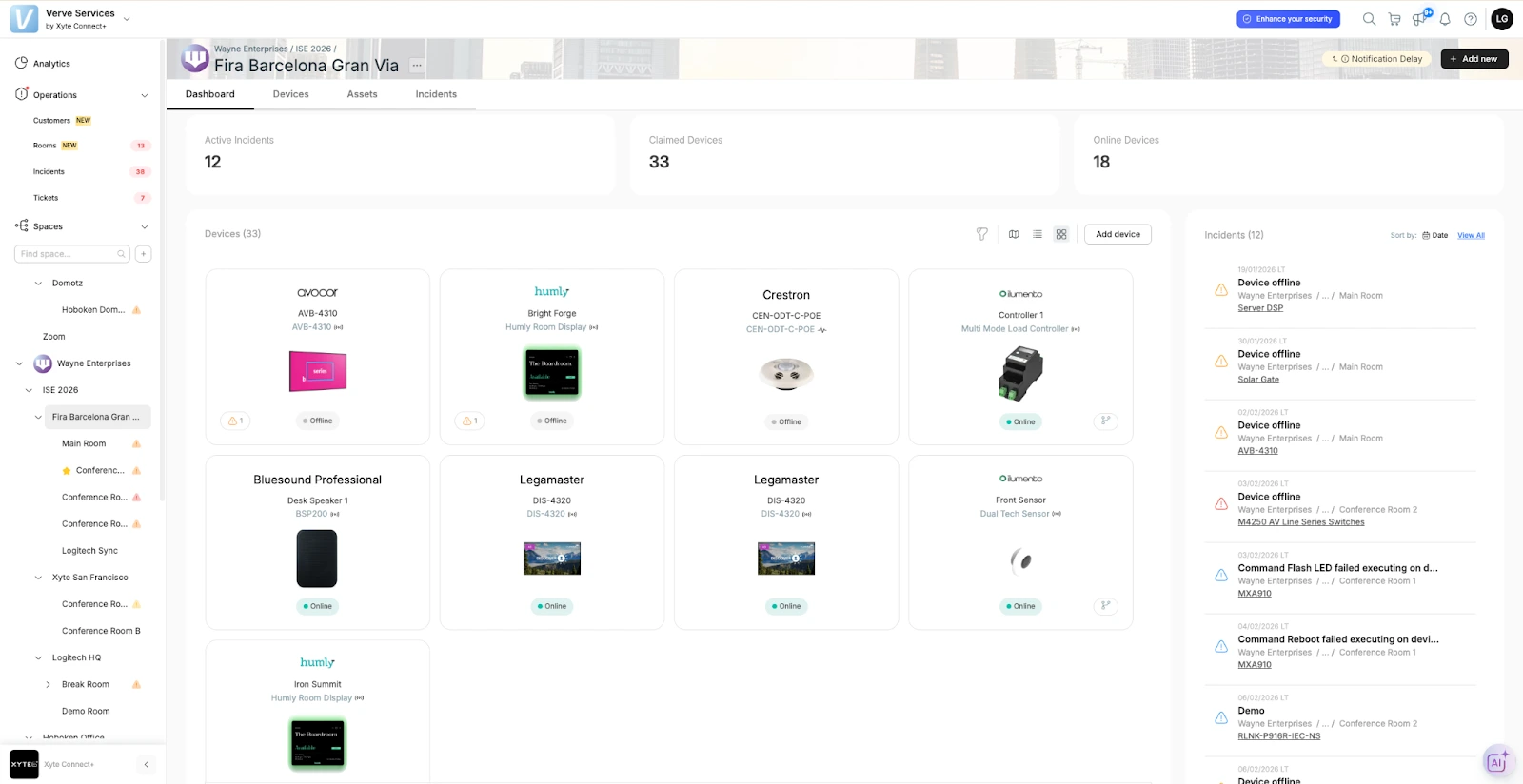
Task: Open the LG user avatar menu
Action: [1502, 19]
